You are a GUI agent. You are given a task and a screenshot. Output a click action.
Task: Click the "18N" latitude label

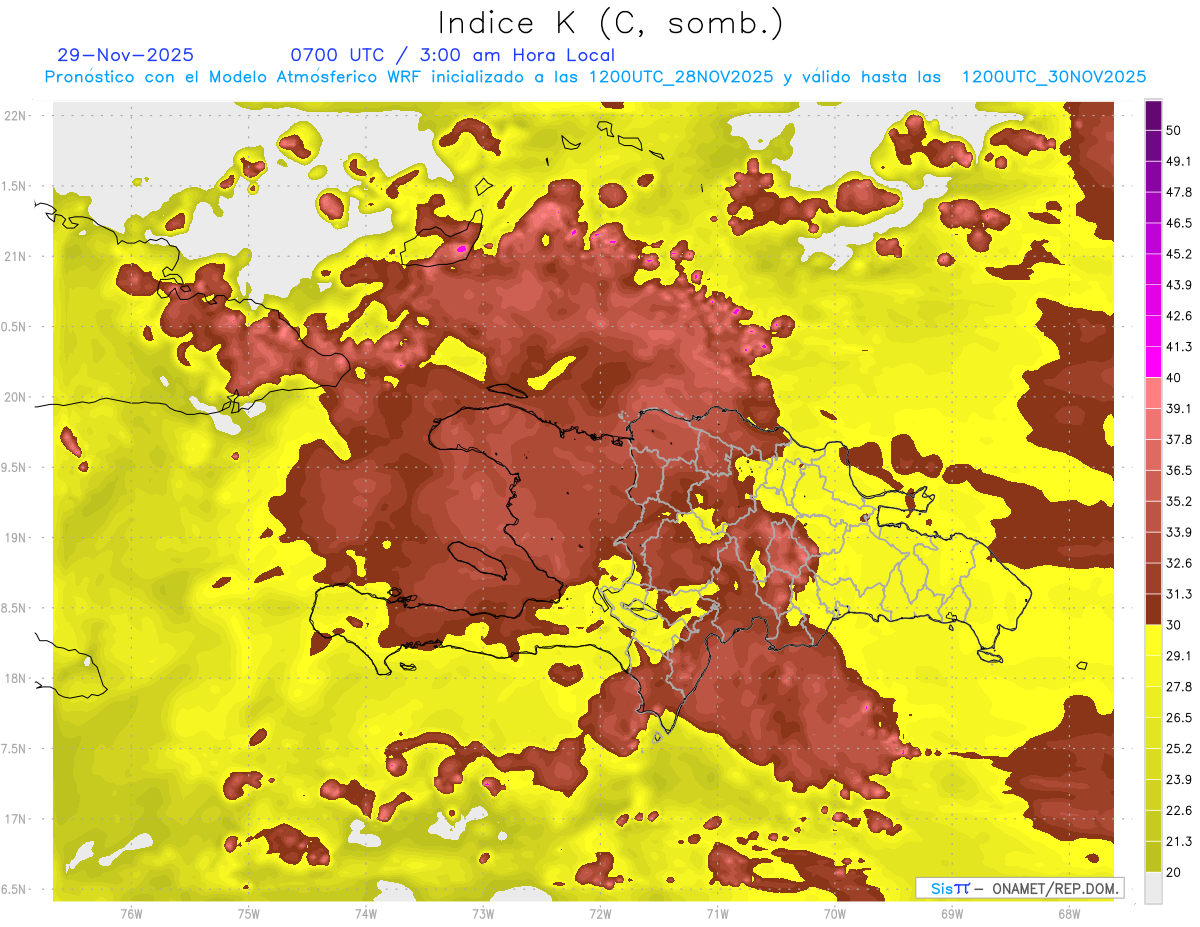(15, 678)
